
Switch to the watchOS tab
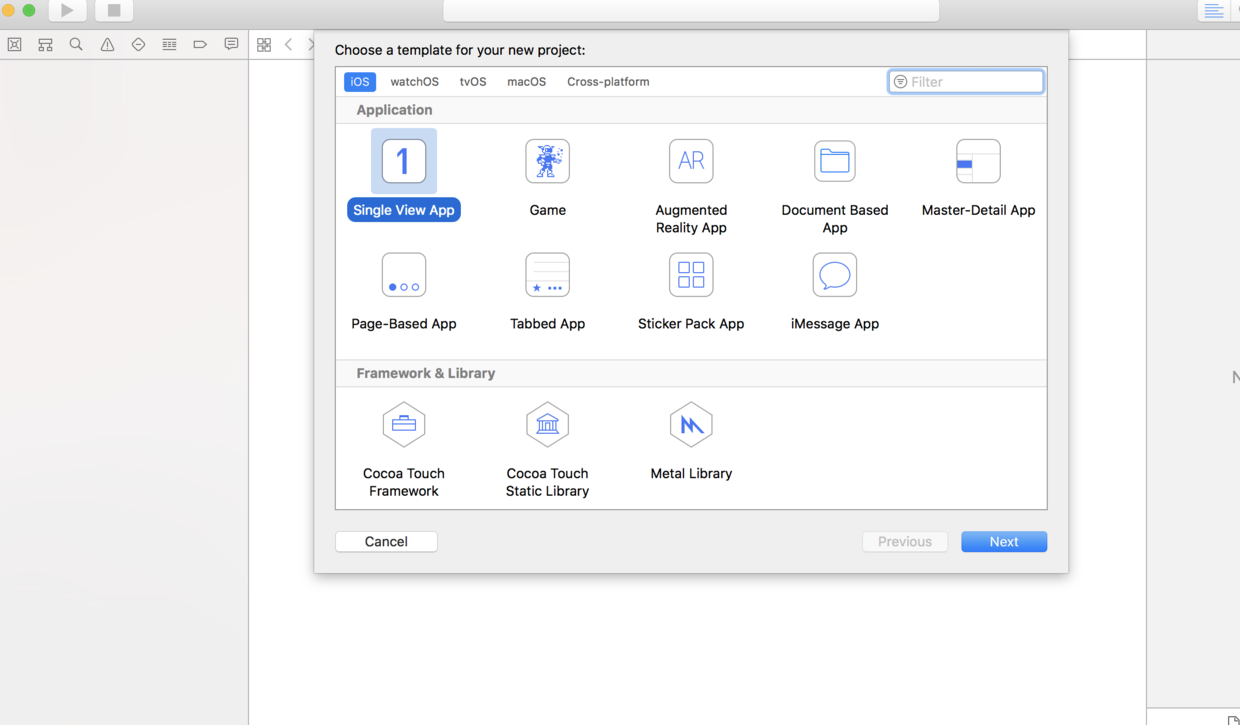tap(414, 82)
